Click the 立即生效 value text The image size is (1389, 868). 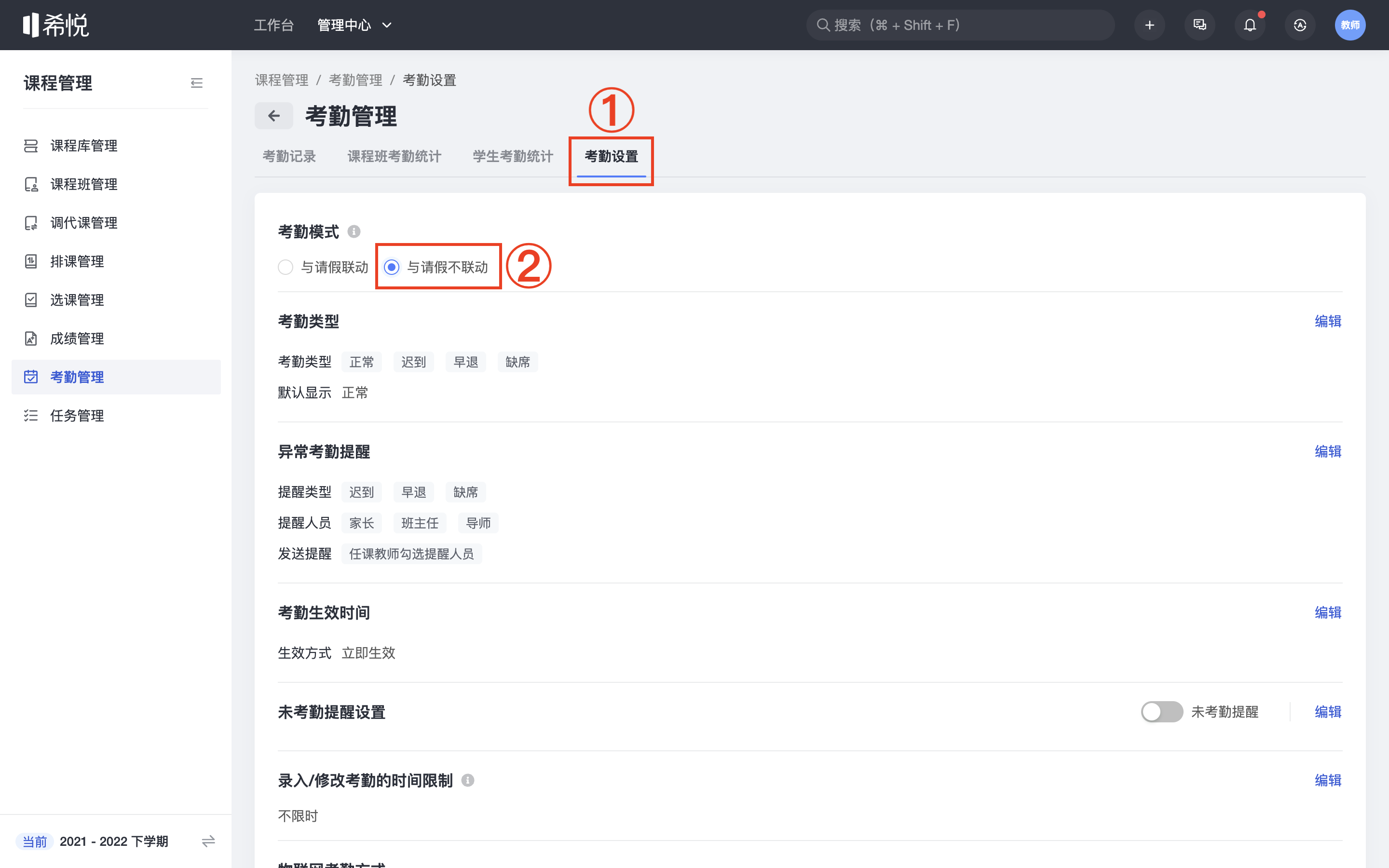click(x=368, y=653)
